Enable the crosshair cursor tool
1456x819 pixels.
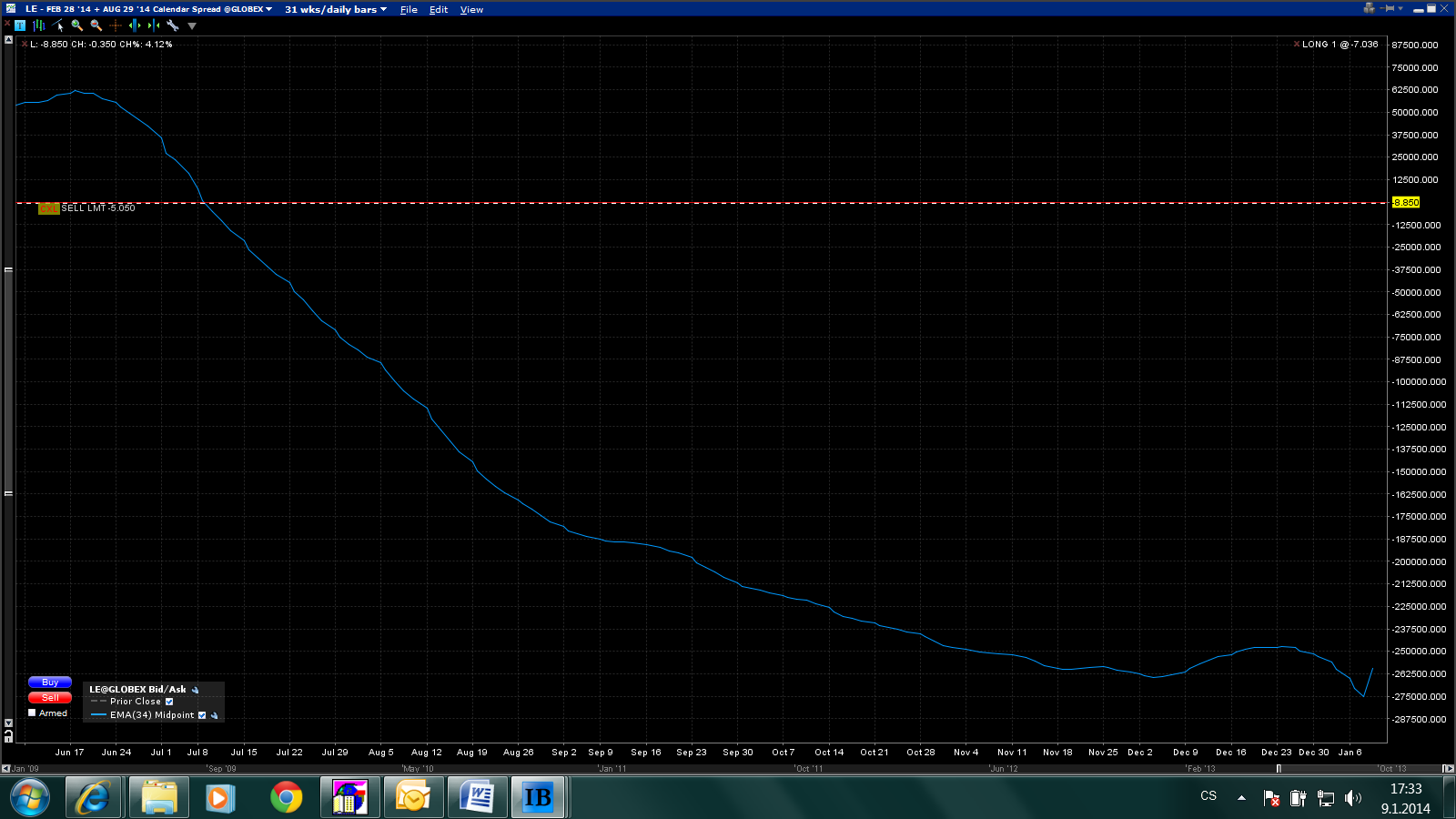click(x=115, y=25)
